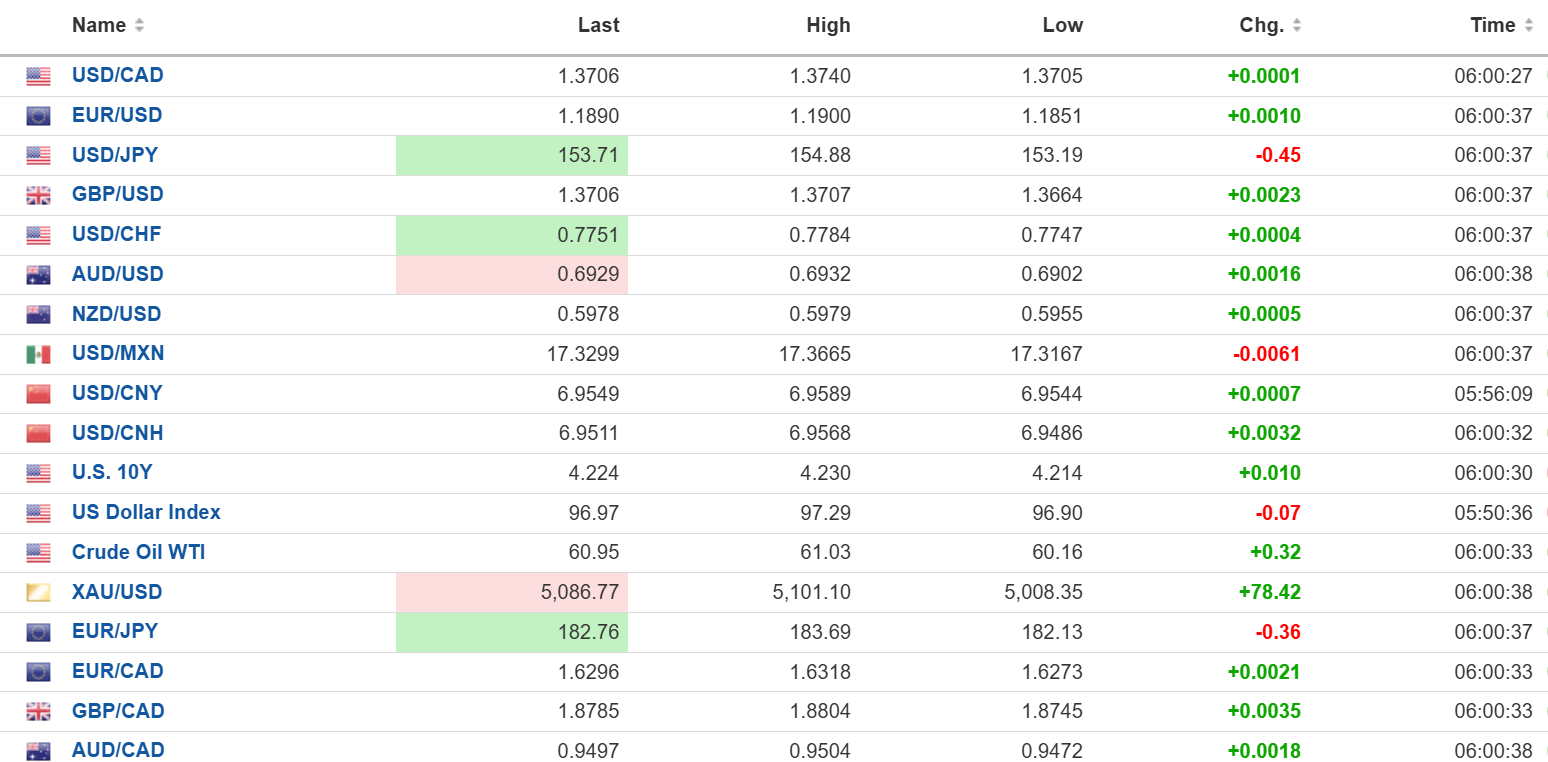
Task: Open the Crude Oil WTI link
Action: (x=138, y=552)
